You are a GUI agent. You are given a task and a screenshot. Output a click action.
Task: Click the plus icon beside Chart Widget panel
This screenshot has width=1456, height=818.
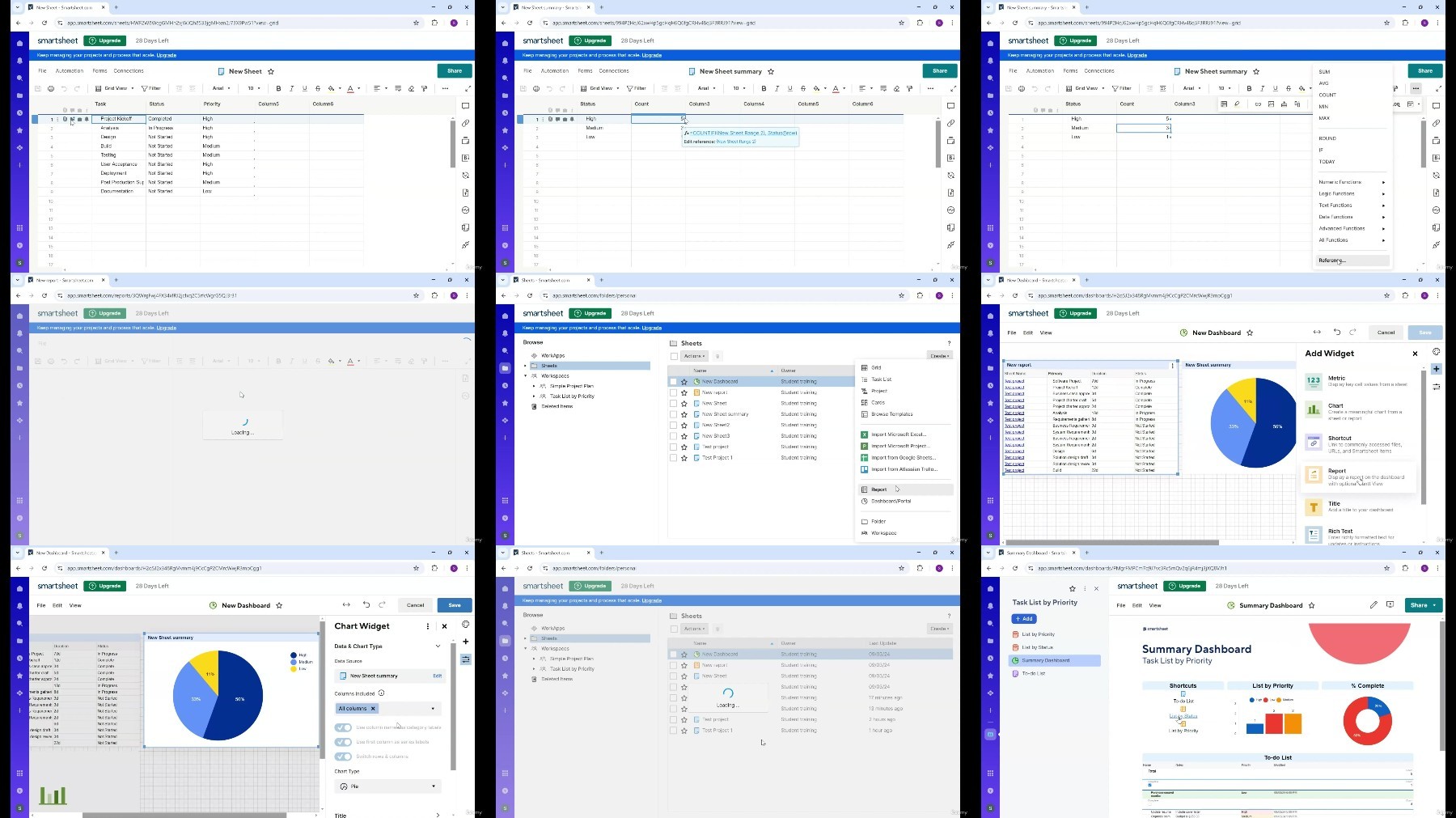pyautogui.click(x=466, y=642)
